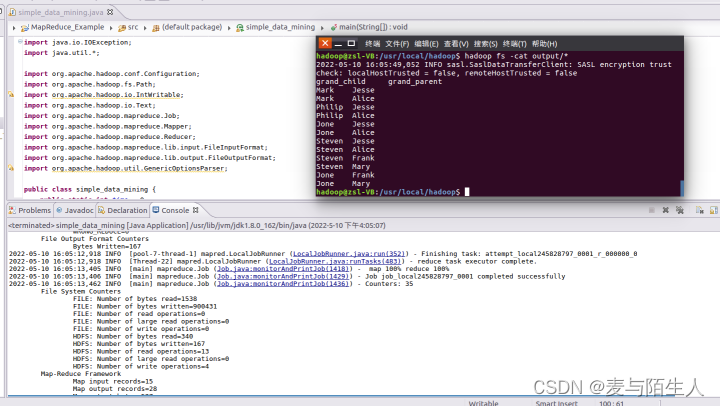
Task: Click Remove All Terminated Launches icon
Action: [680, 210]
